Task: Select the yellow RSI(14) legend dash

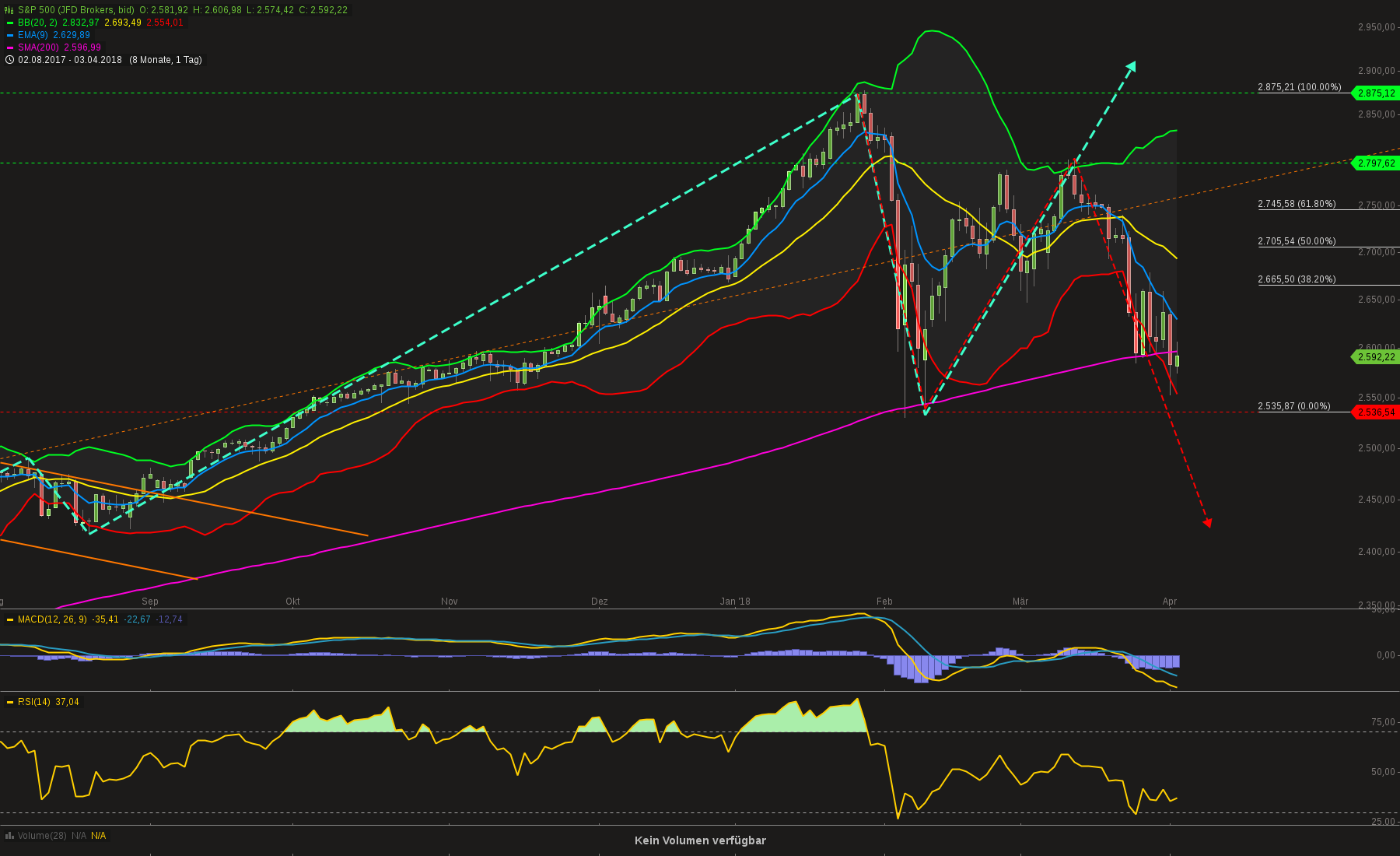Action: point(10,702)
